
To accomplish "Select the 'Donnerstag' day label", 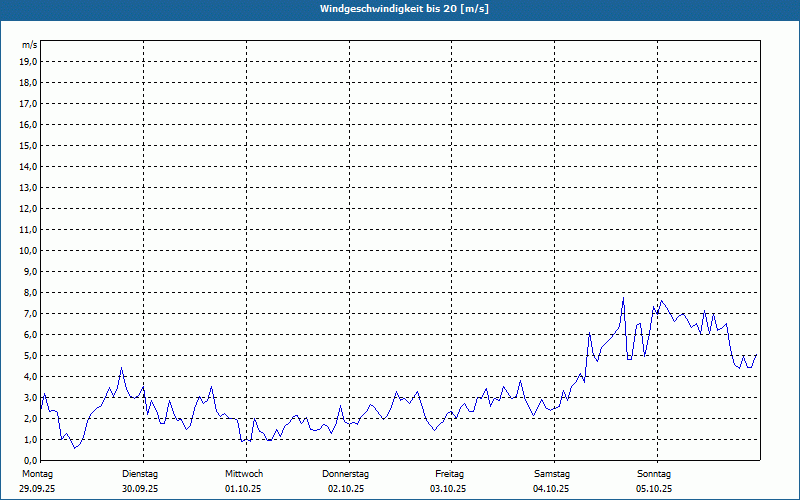I will pos(346,473).
